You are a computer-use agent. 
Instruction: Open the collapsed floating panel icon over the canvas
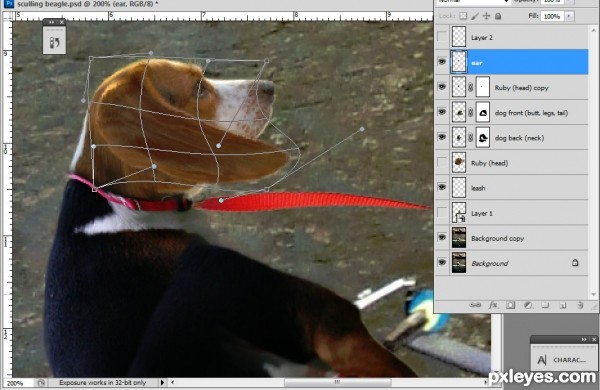[x=54, y=41]
